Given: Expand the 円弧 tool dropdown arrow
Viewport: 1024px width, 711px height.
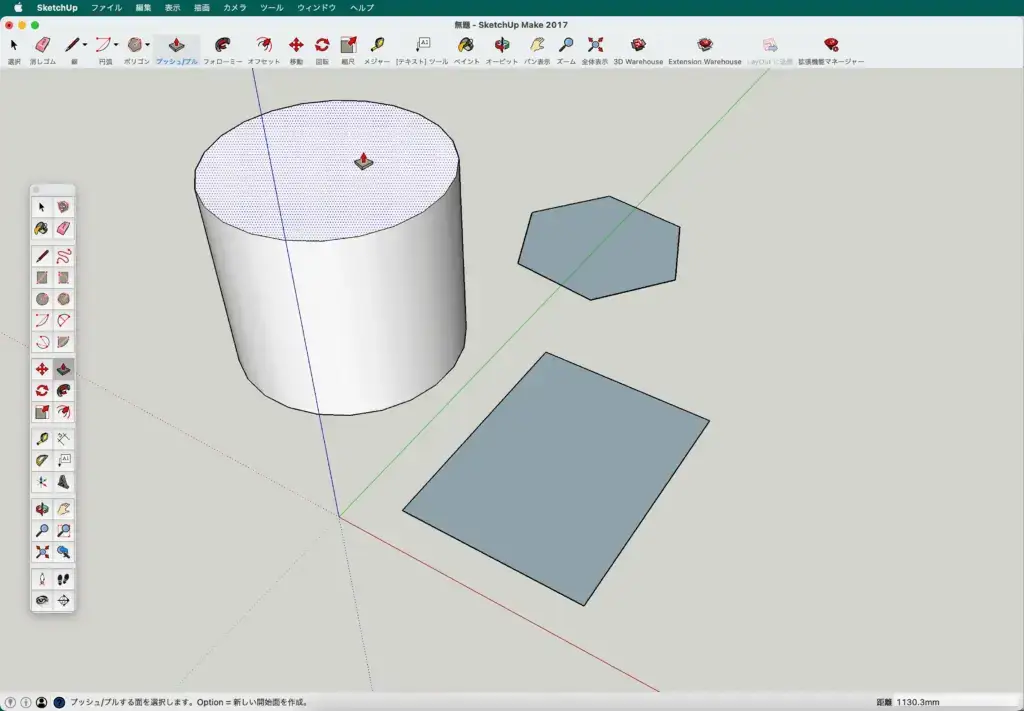Looking at the screenshot, I should tap(116, 45).
